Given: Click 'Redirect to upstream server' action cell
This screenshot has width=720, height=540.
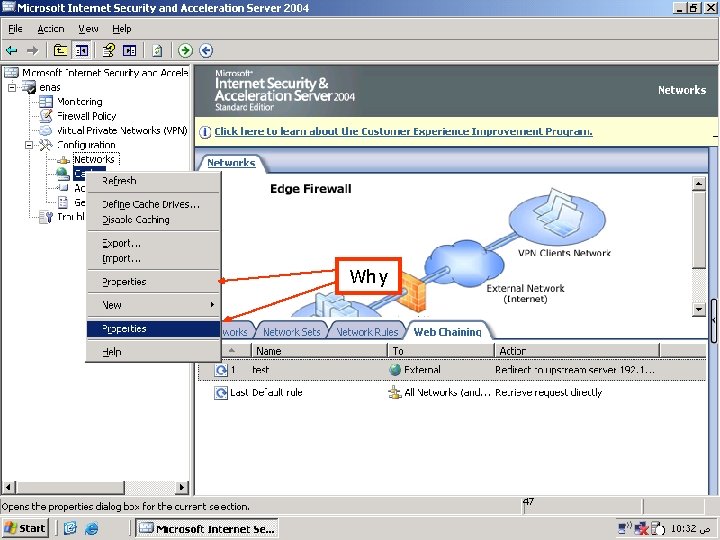Looking at the screenshot, I should [x=575, y=370].
